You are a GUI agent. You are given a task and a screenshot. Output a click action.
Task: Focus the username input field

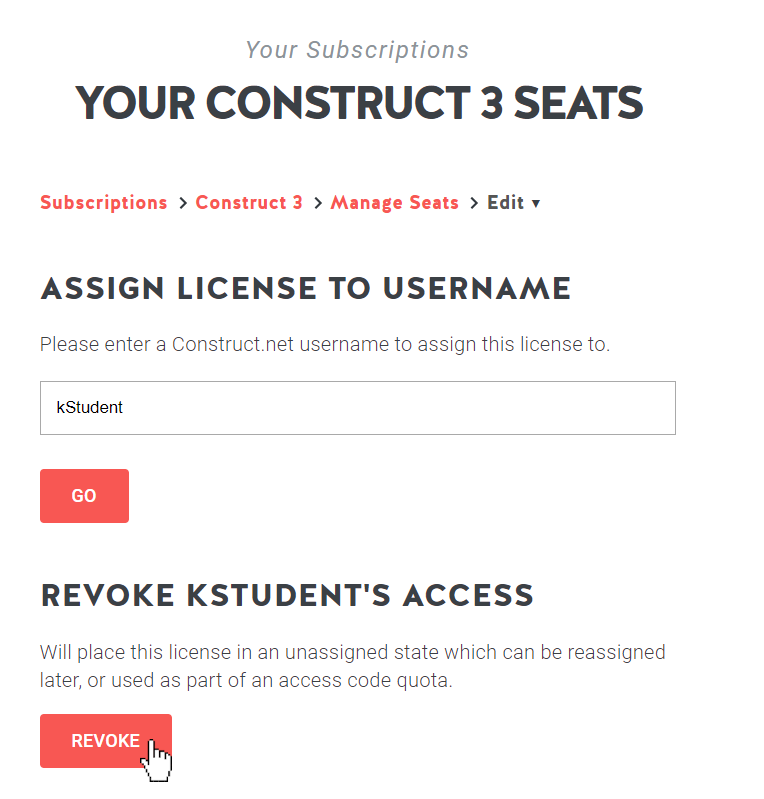pyautogui.click(x=358, y=408)
